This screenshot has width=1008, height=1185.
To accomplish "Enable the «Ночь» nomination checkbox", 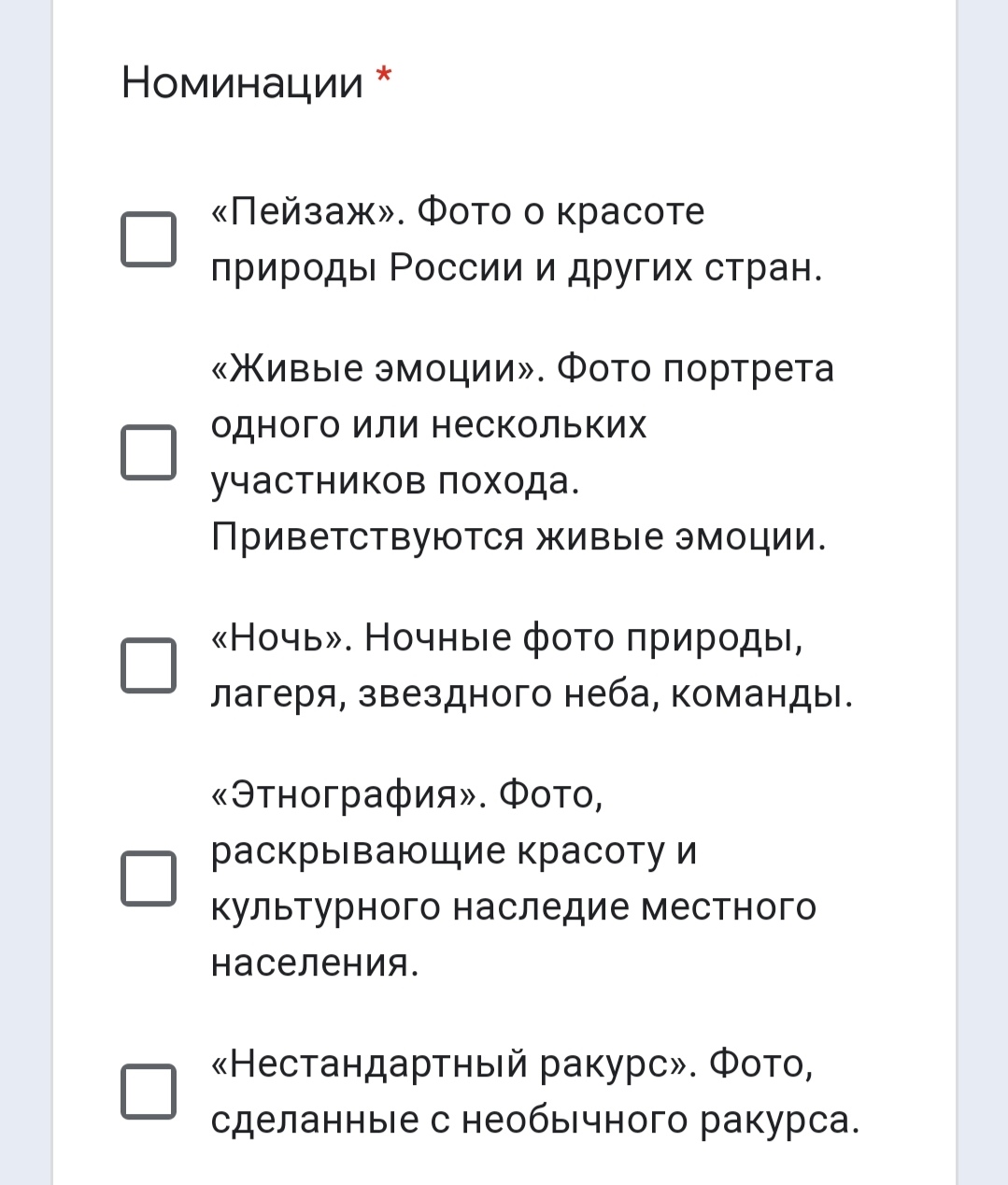I will pyautogui.click(x=149, y=665).
